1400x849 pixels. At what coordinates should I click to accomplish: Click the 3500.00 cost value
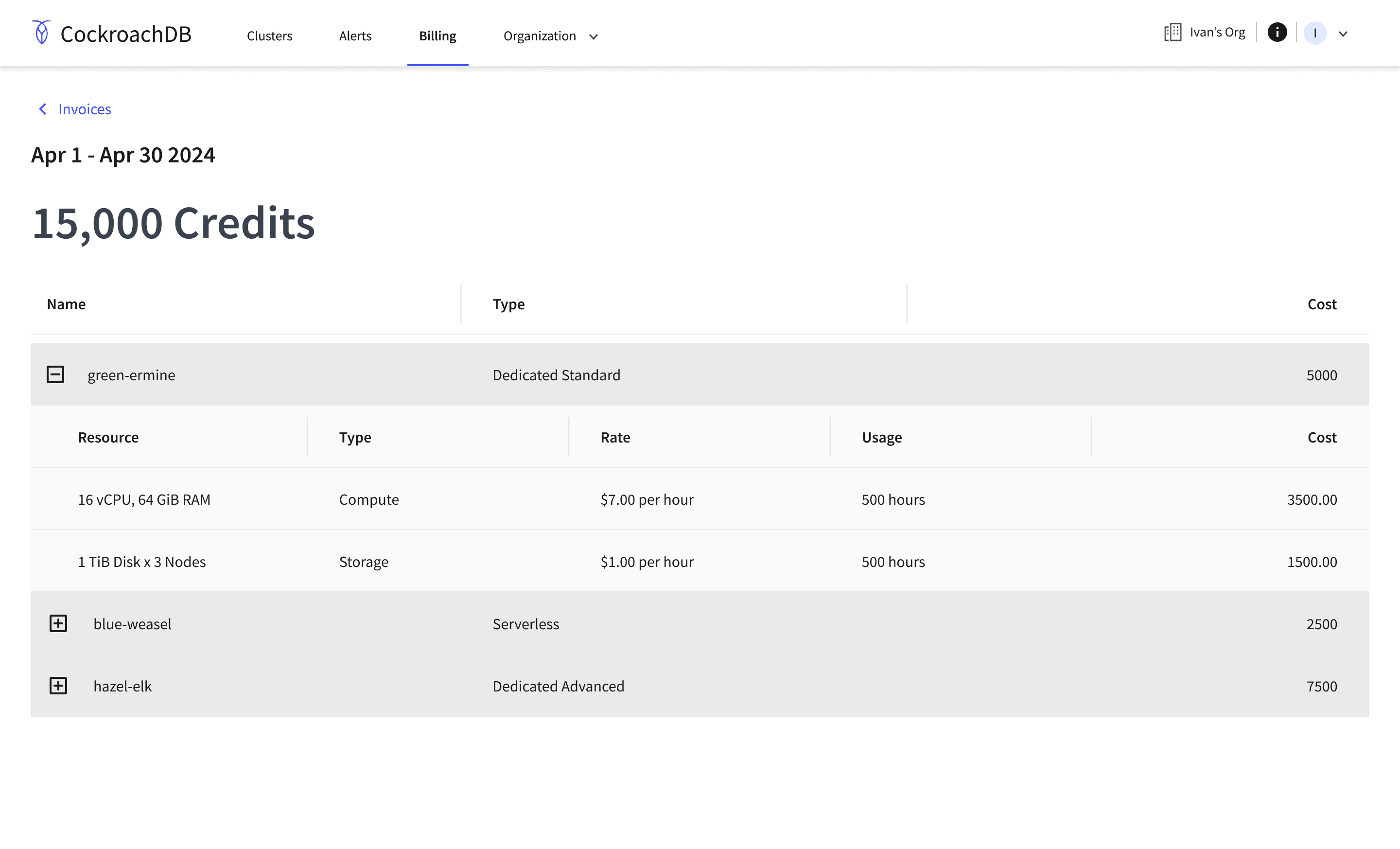tap(1312, 499)
